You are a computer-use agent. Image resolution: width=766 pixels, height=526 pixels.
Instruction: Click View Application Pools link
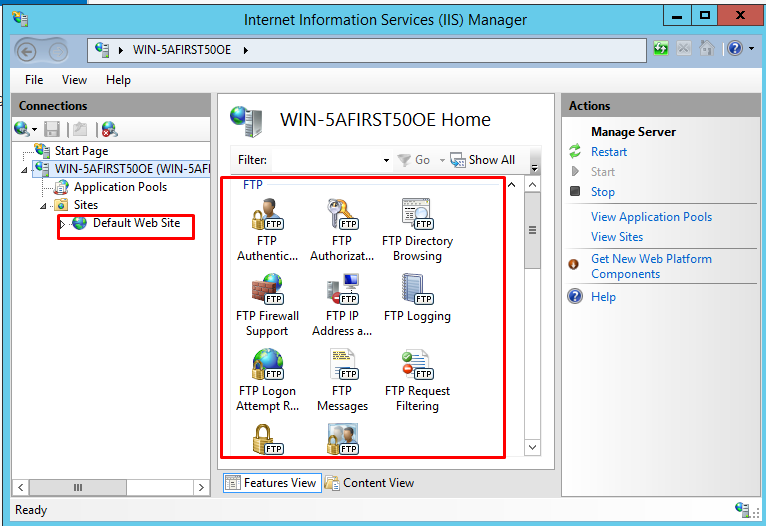pos(651,217)
